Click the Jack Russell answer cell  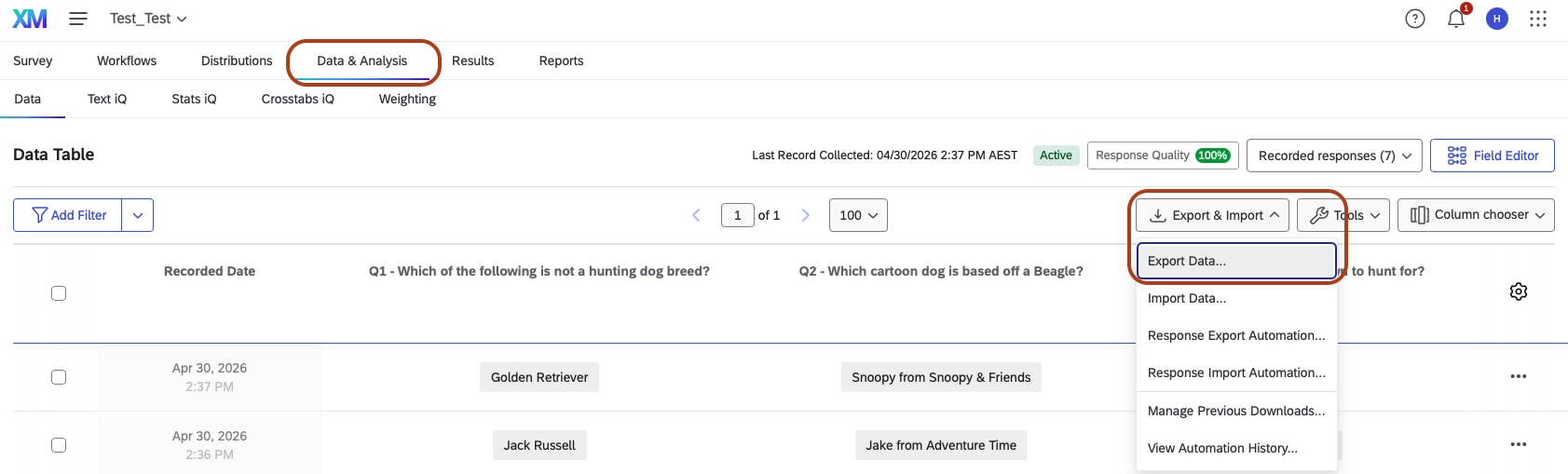click(x=539, y=445)
